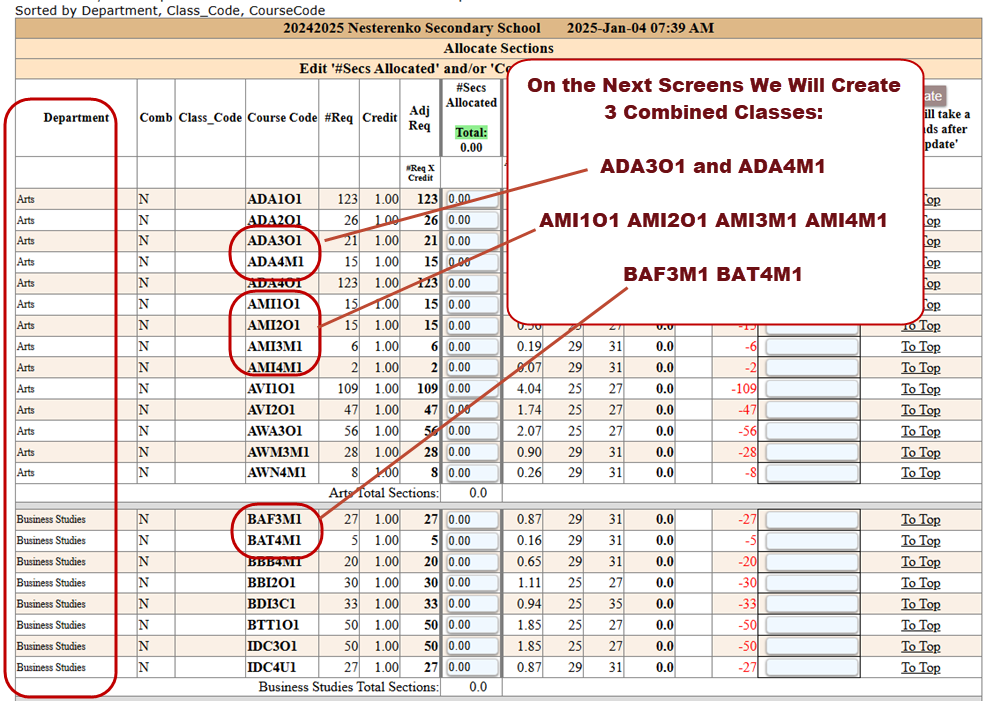Click the wide blank field in AMI4M1 row
The image size is (1000, 701).
tap(811, 368)
